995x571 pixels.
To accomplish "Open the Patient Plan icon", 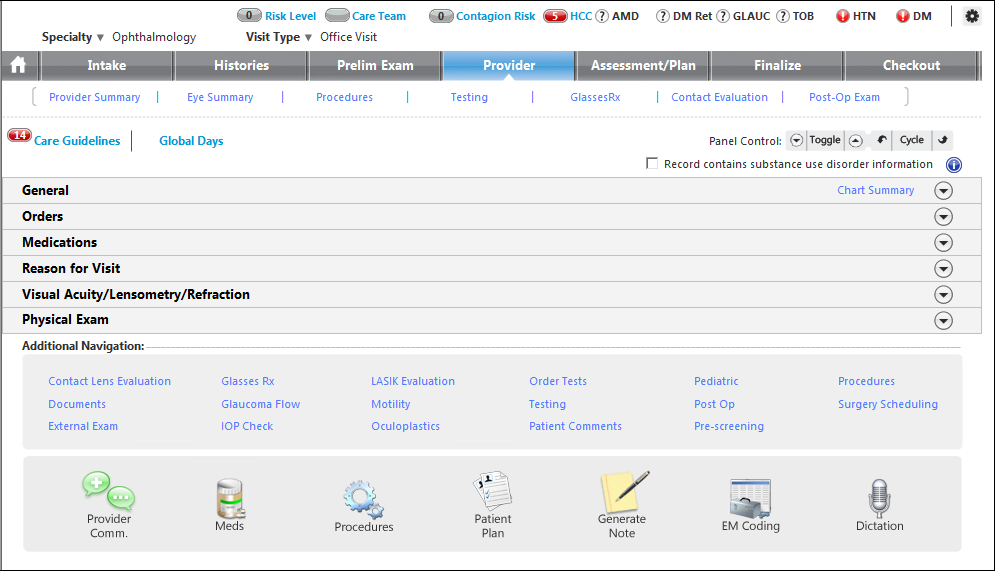I will point(492,490).
